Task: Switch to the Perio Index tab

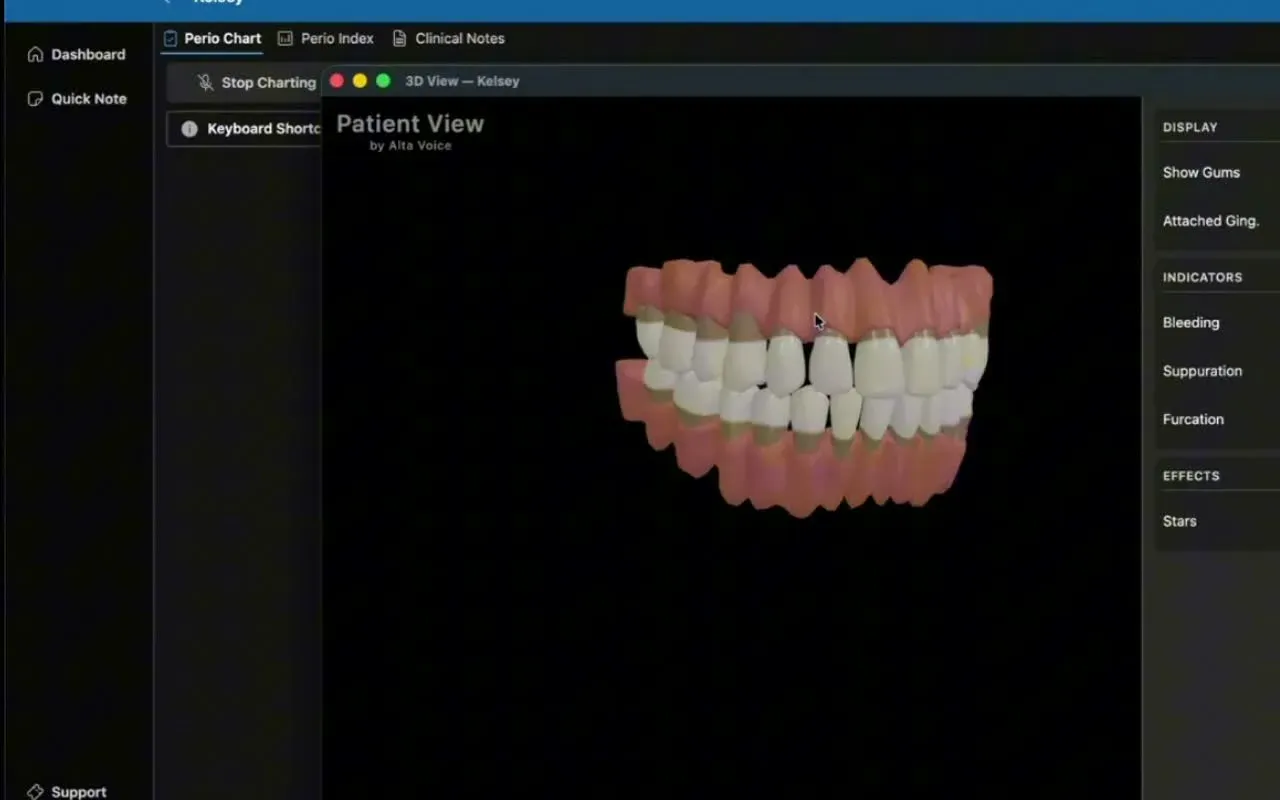Action: tap(325, 39)
